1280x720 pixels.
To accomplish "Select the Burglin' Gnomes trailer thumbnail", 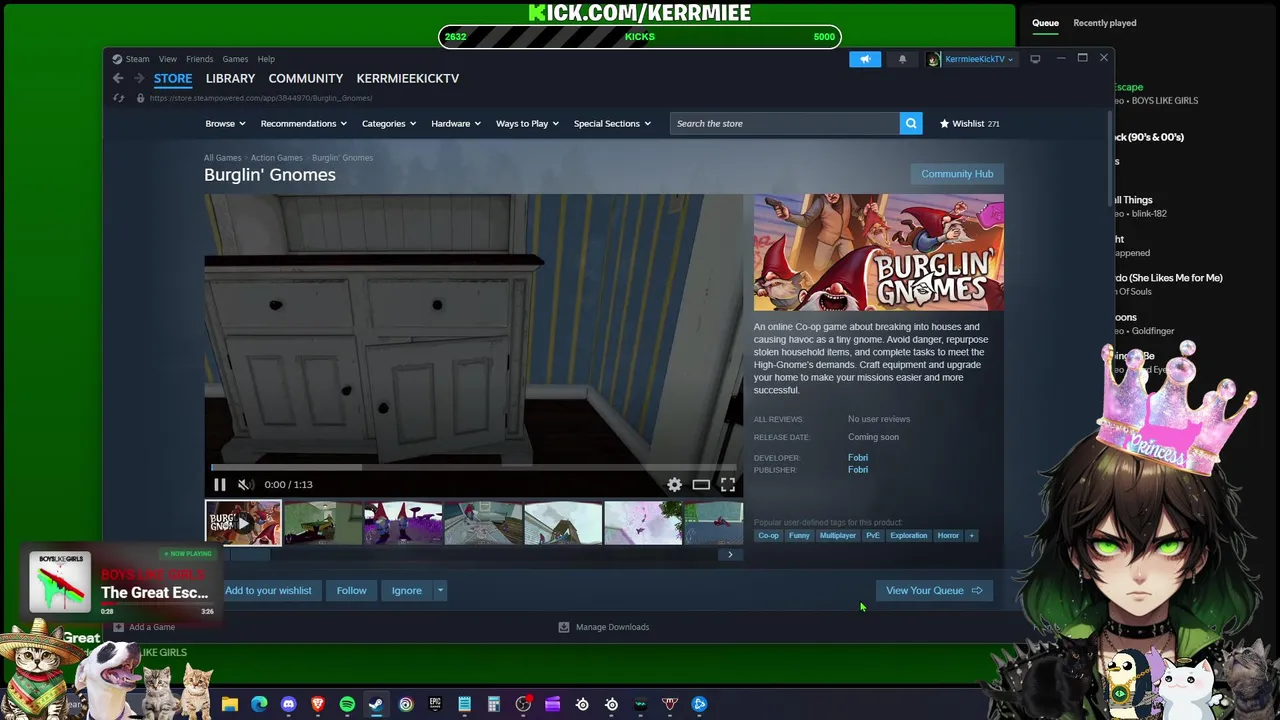I will click(243, 523).
